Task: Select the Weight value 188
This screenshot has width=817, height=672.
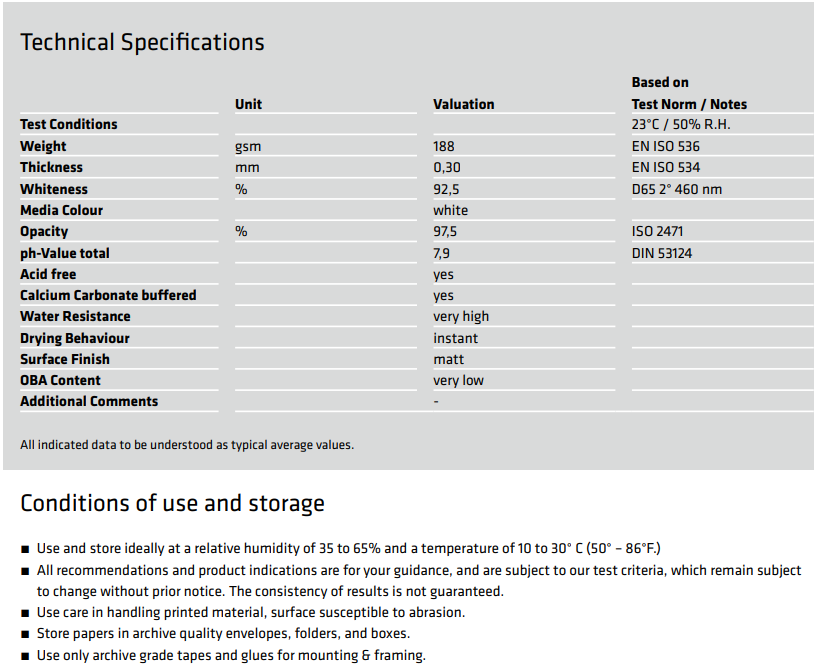Action: [443, 146]
